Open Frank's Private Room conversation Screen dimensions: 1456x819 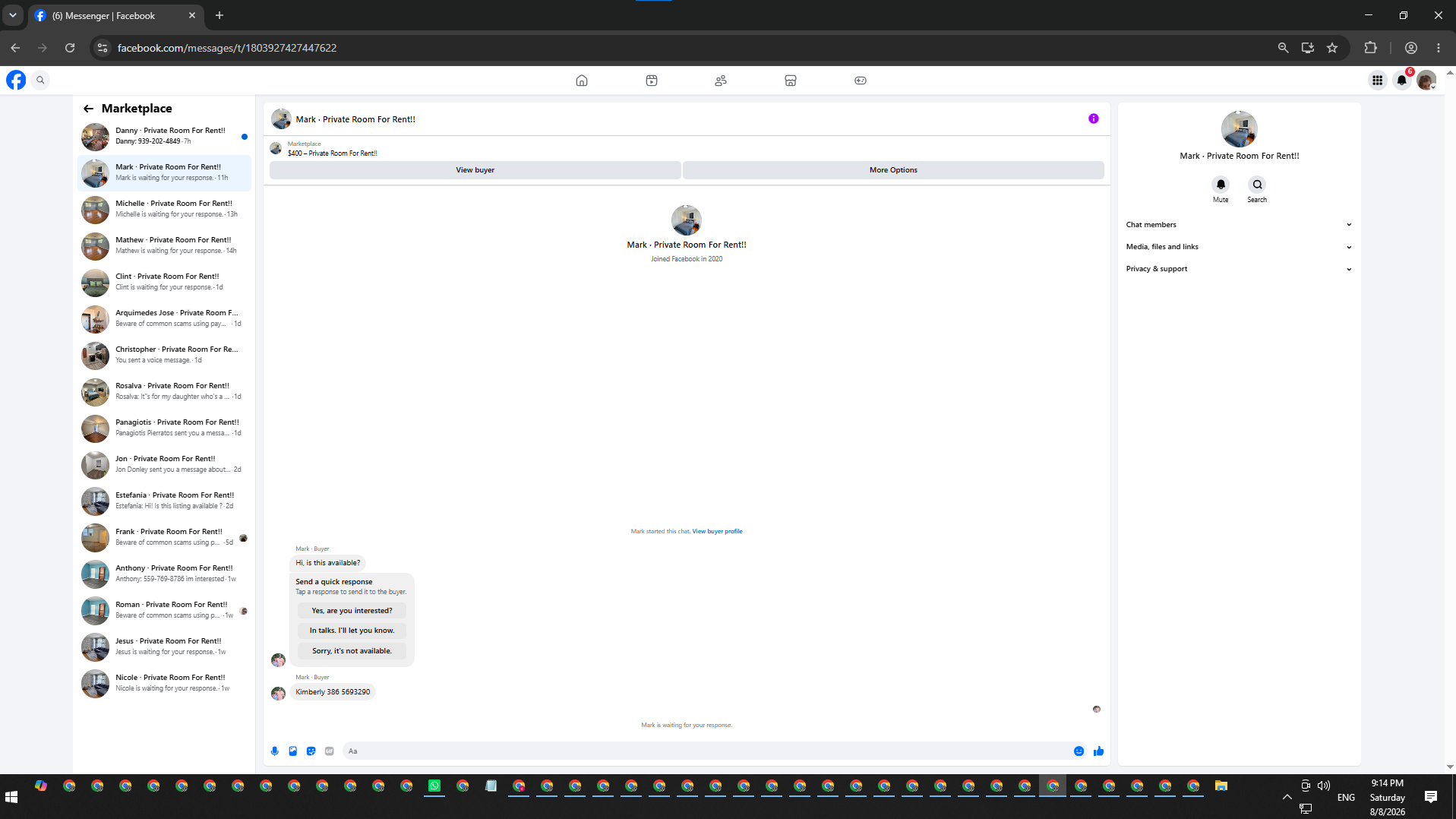pos(164,538)
